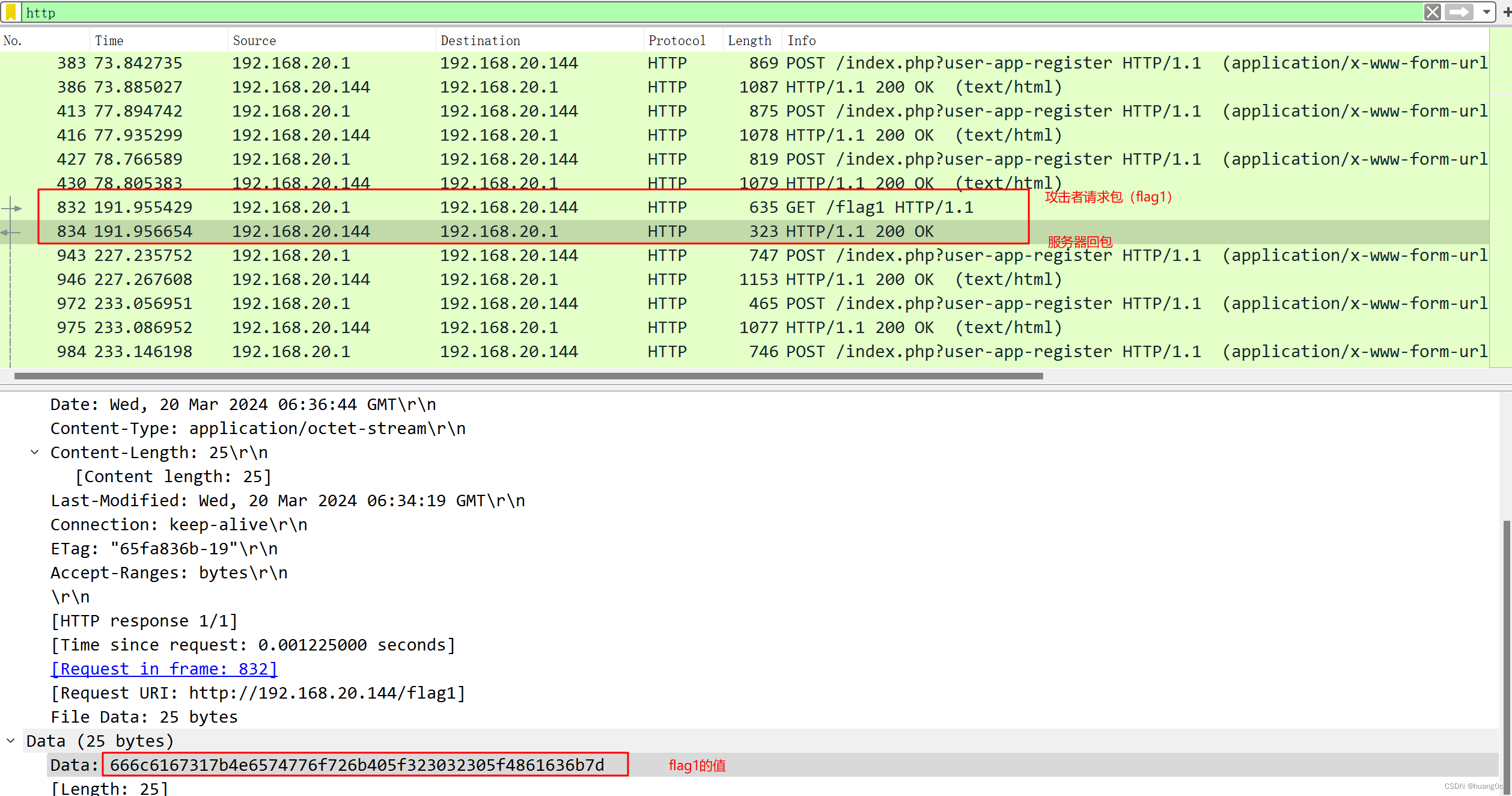Sort by the Destination column header
Viewport: 1512px width, 796px height.
pos(540,40)
